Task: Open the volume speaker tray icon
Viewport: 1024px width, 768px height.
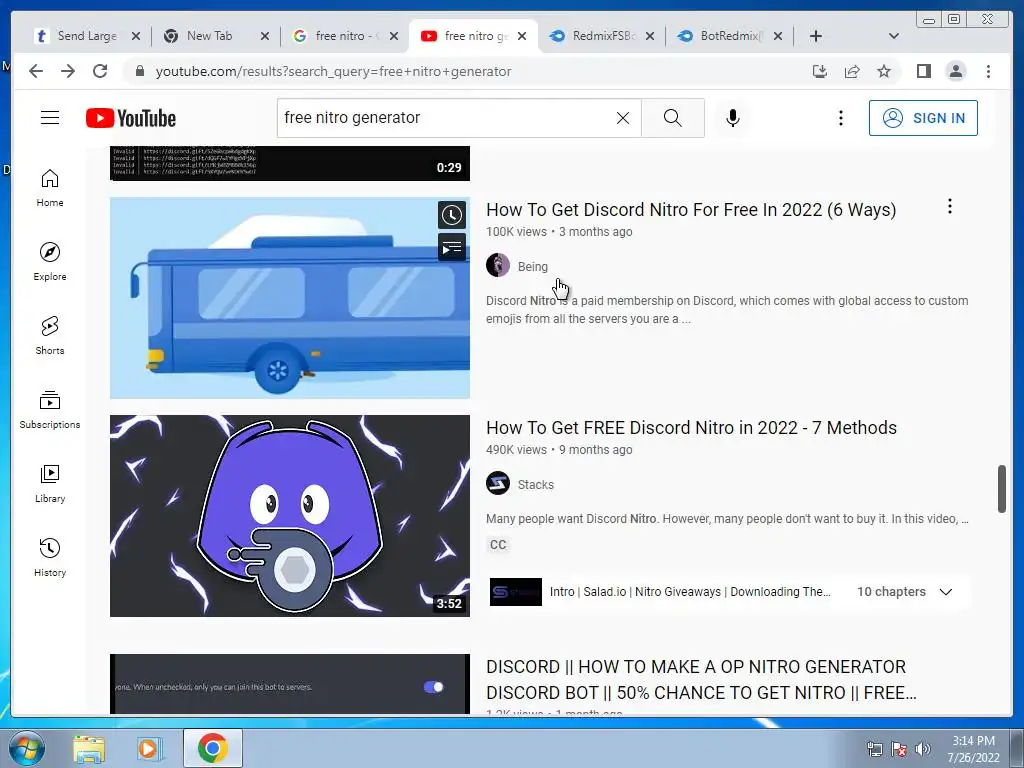Action: [921, 749]
